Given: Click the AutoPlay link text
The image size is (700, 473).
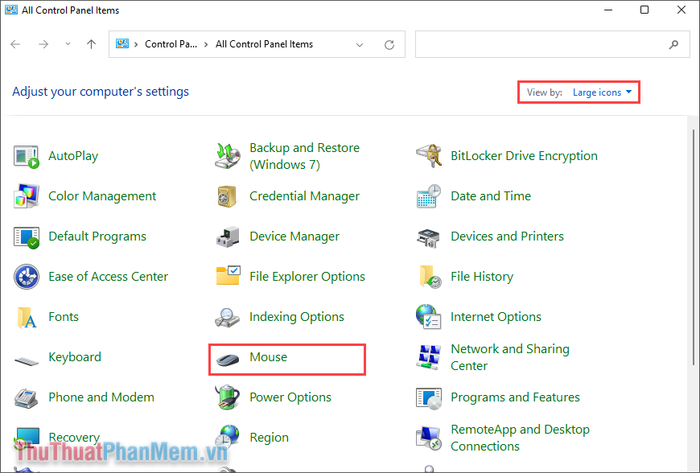Looking at the screenshot, I should (73, 156).
